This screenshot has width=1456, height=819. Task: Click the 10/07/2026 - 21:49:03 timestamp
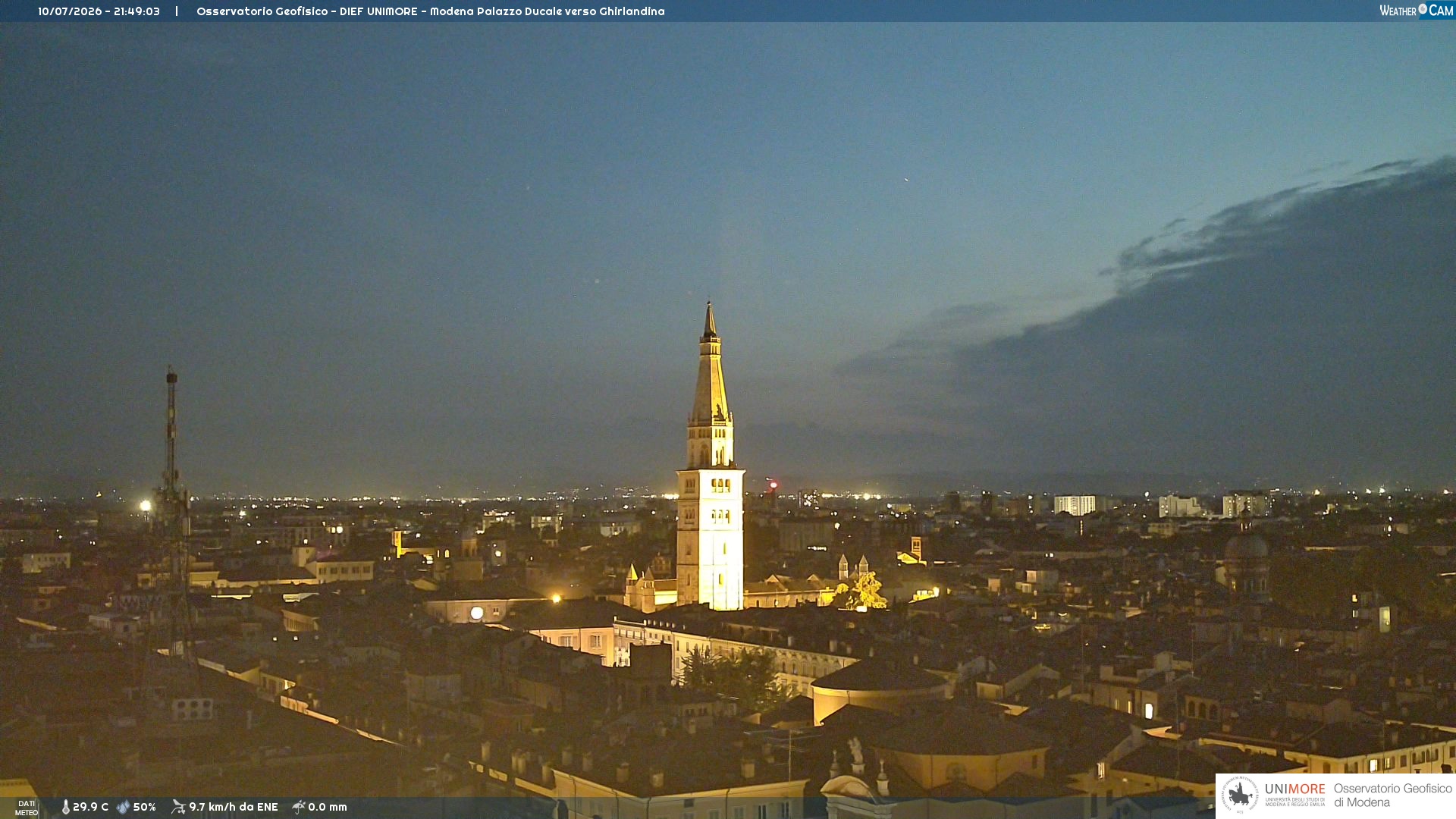(99, 11)
